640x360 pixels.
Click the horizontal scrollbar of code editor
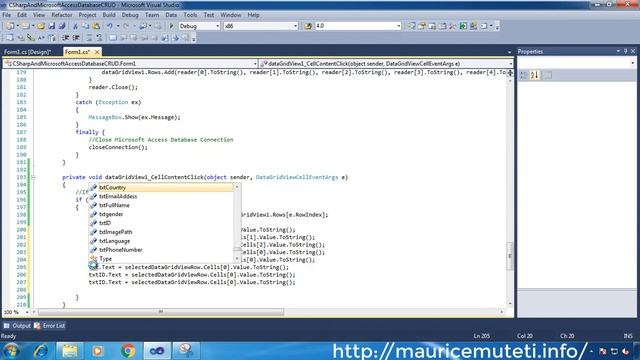(x=161, y=312)
